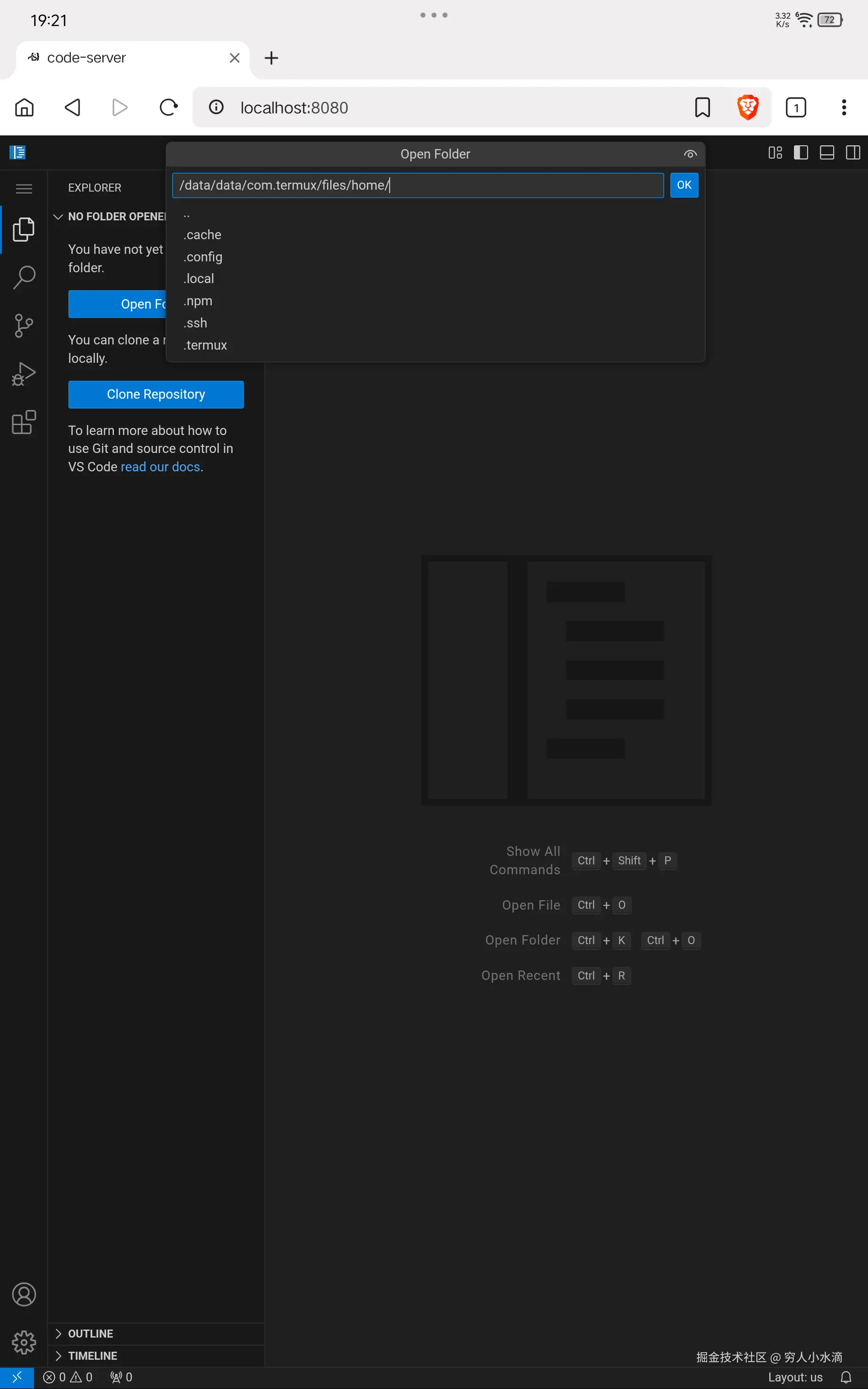
Task: Open the Search view
Action: (24, 278)
